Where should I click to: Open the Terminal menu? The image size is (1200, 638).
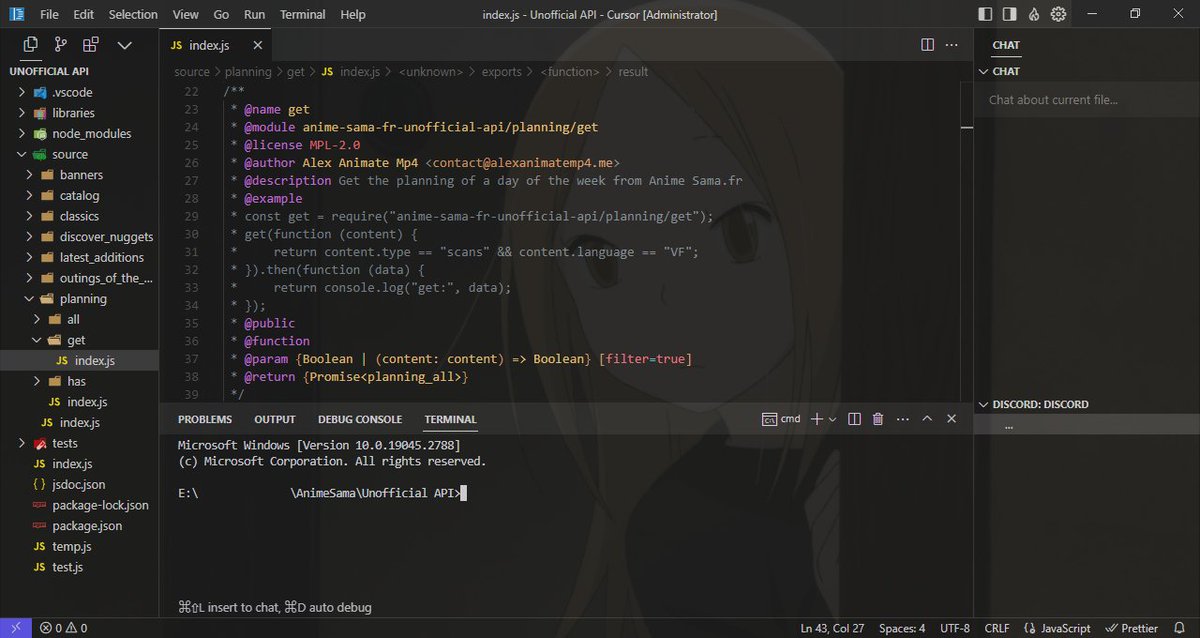pyautogui.click(x=302, y=14)
